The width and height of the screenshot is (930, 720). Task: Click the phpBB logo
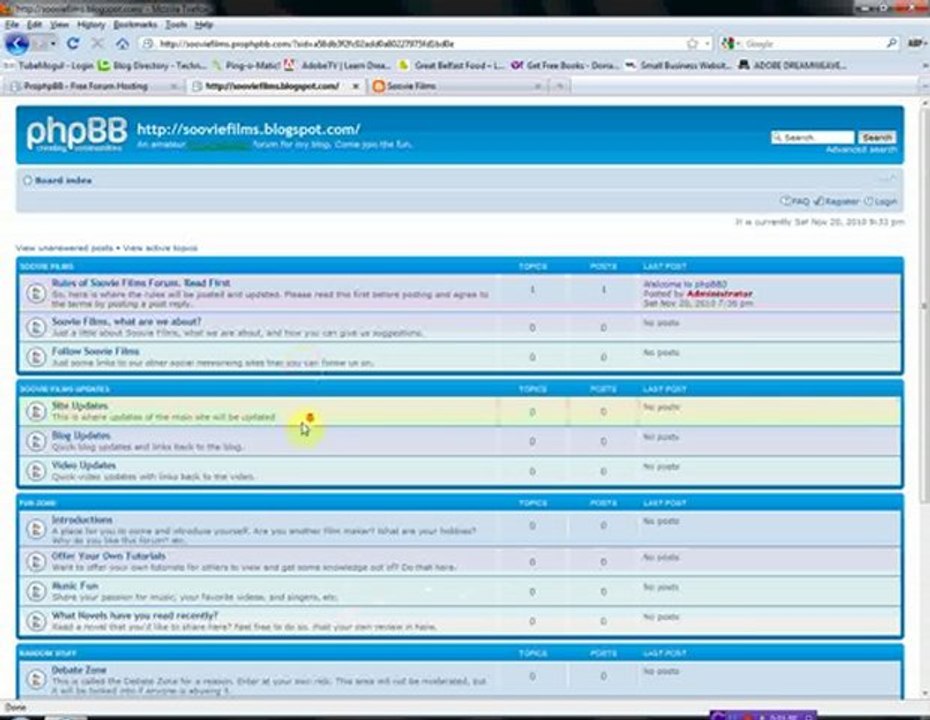[76, 134]
